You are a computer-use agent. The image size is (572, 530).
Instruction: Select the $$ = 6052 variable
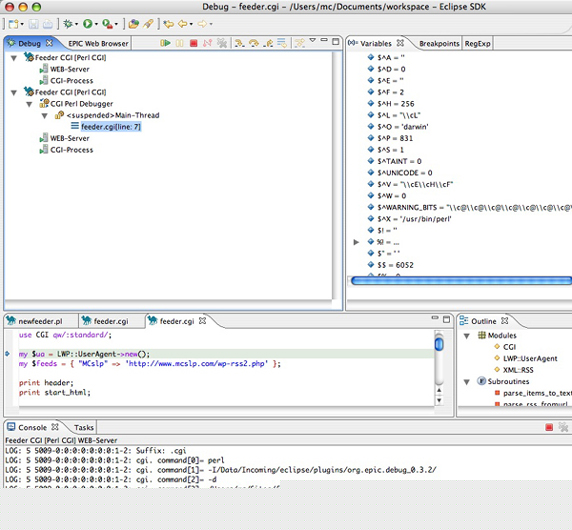pos(395,265)
